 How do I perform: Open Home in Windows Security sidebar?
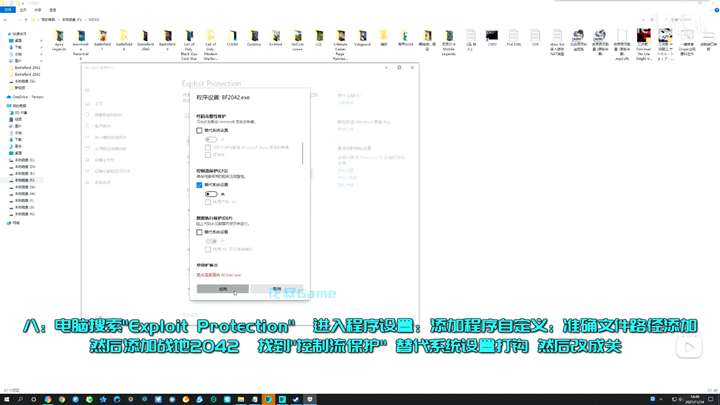point(94,104)
